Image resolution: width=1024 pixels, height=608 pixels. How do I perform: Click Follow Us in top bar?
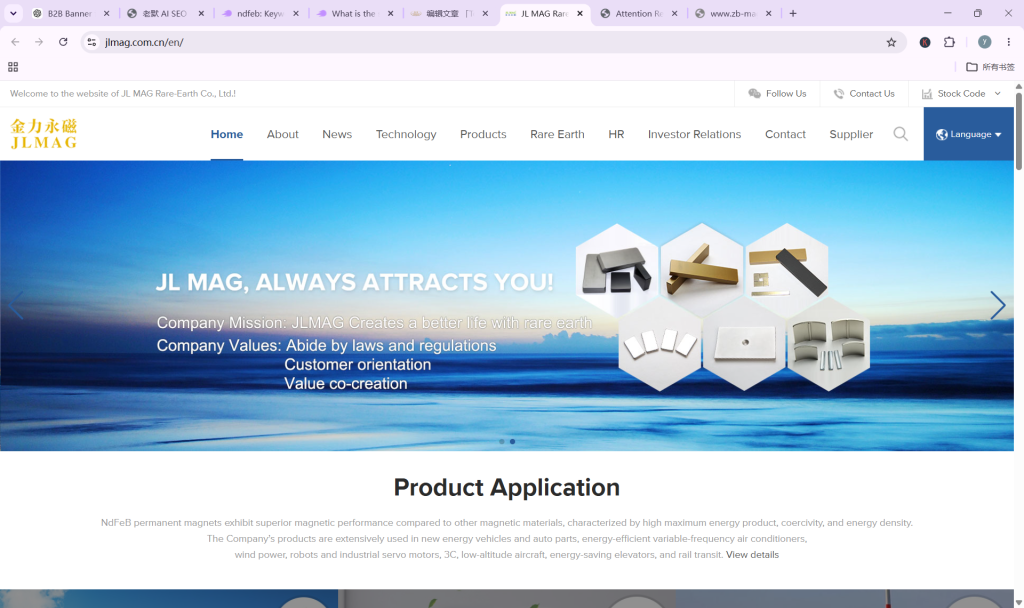777,93
